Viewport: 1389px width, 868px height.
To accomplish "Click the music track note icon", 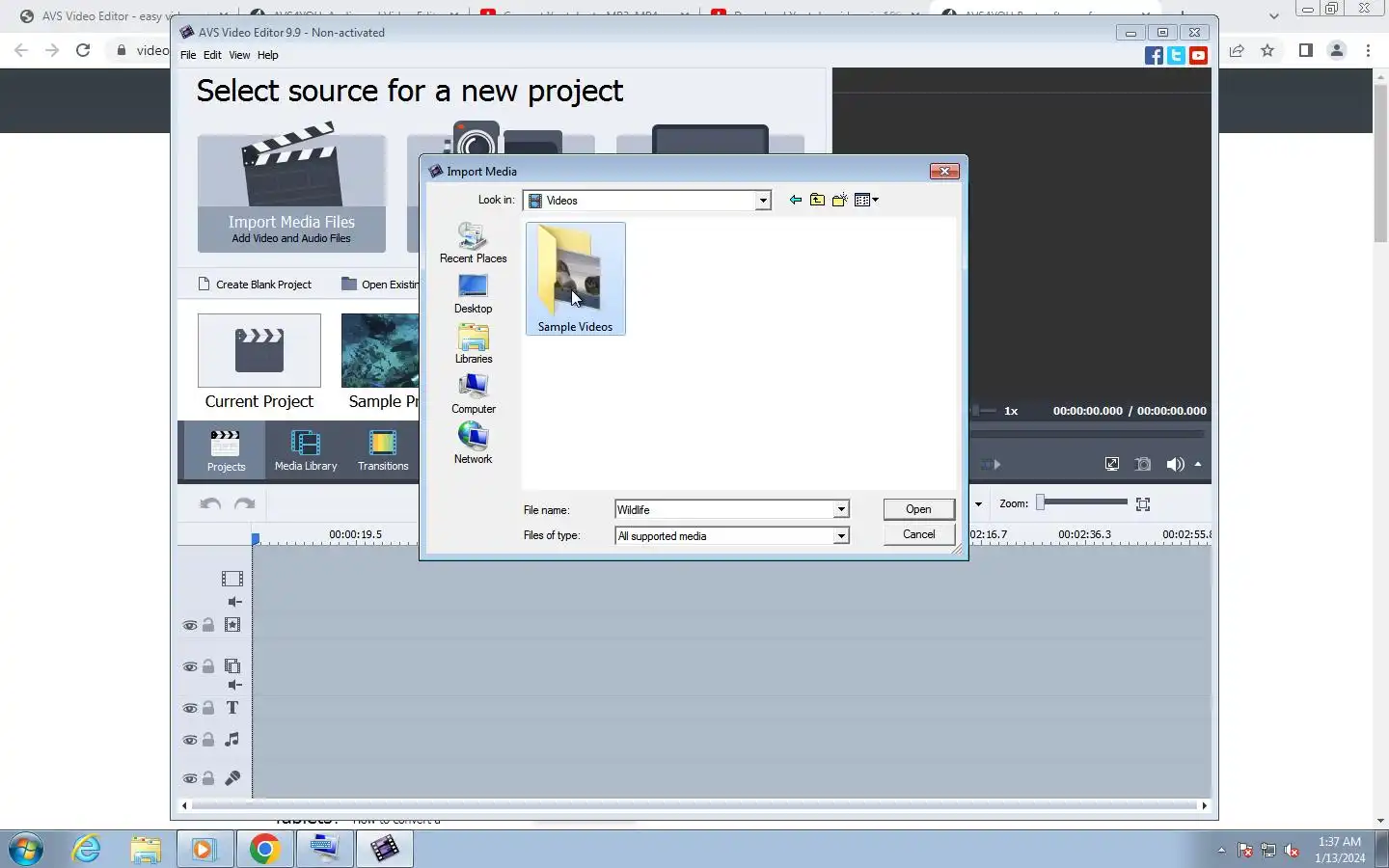I will tap(232, 740).
